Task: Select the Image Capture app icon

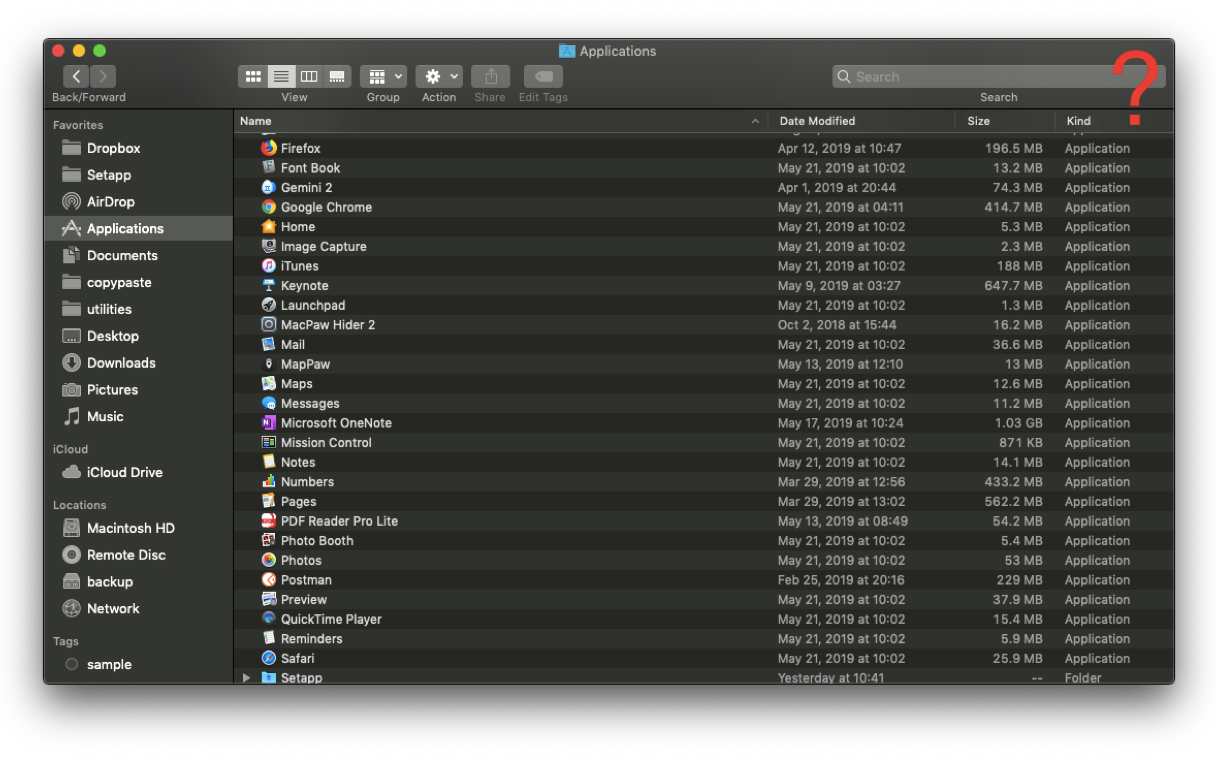Action: click(x=269, y=246)
